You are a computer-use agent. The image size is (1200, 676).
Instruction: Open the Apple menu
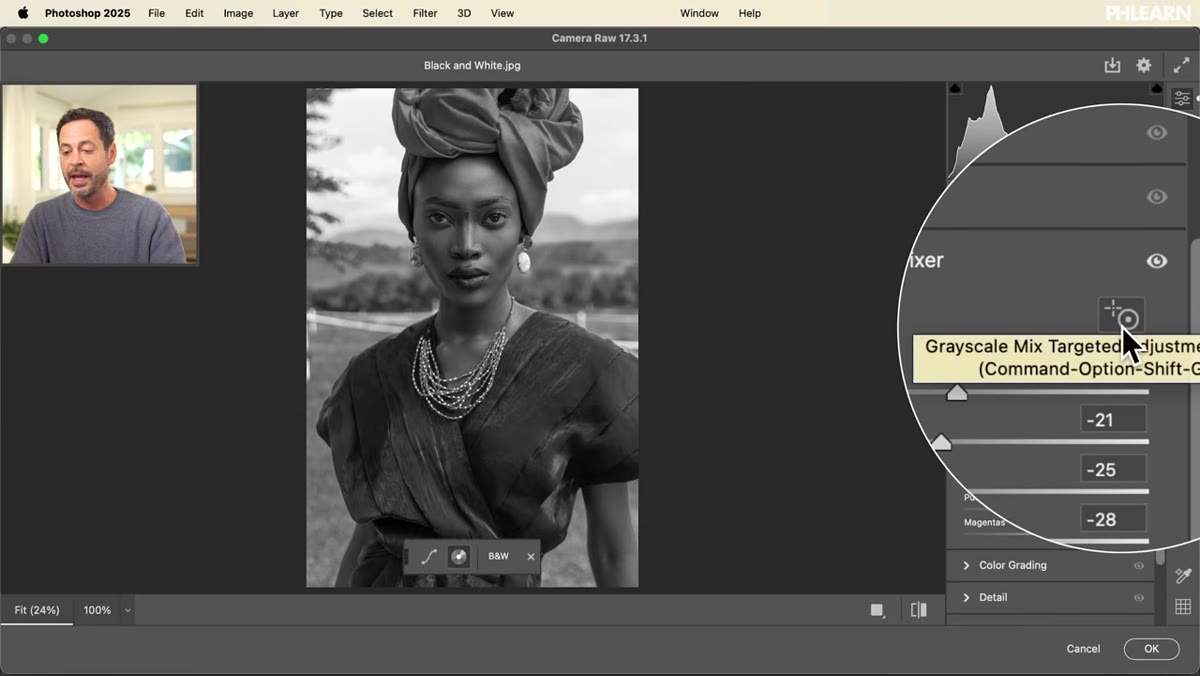22,13
